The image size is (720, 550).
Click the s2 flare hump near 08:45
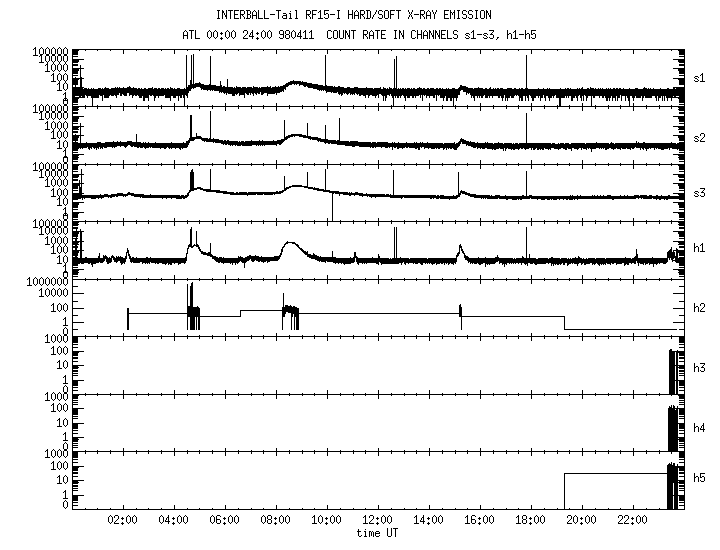tap(296, 136)
